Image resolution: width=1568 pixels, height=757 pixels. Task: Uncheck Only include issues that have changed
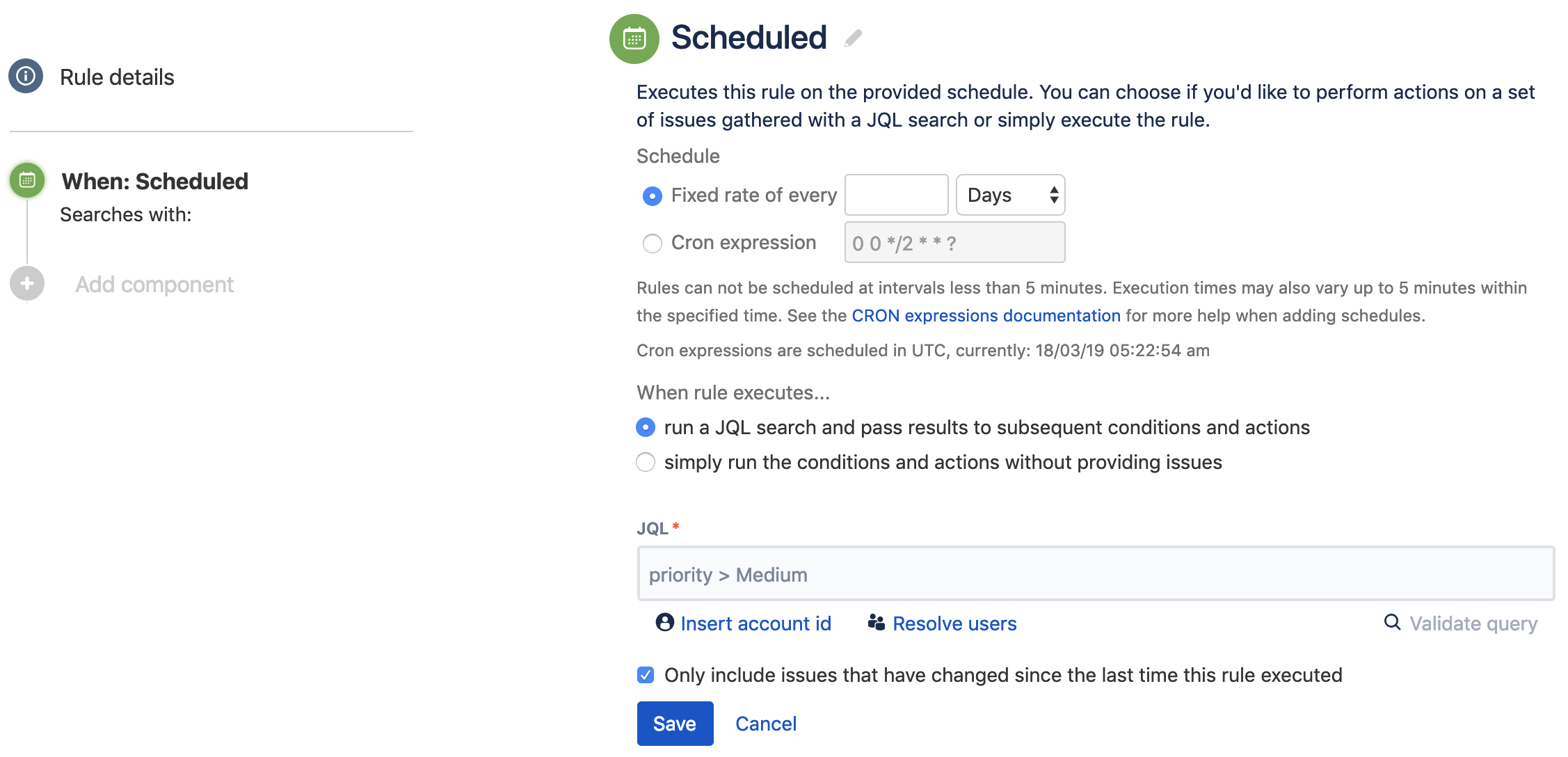pyautogui.click(x=646, y=675)
